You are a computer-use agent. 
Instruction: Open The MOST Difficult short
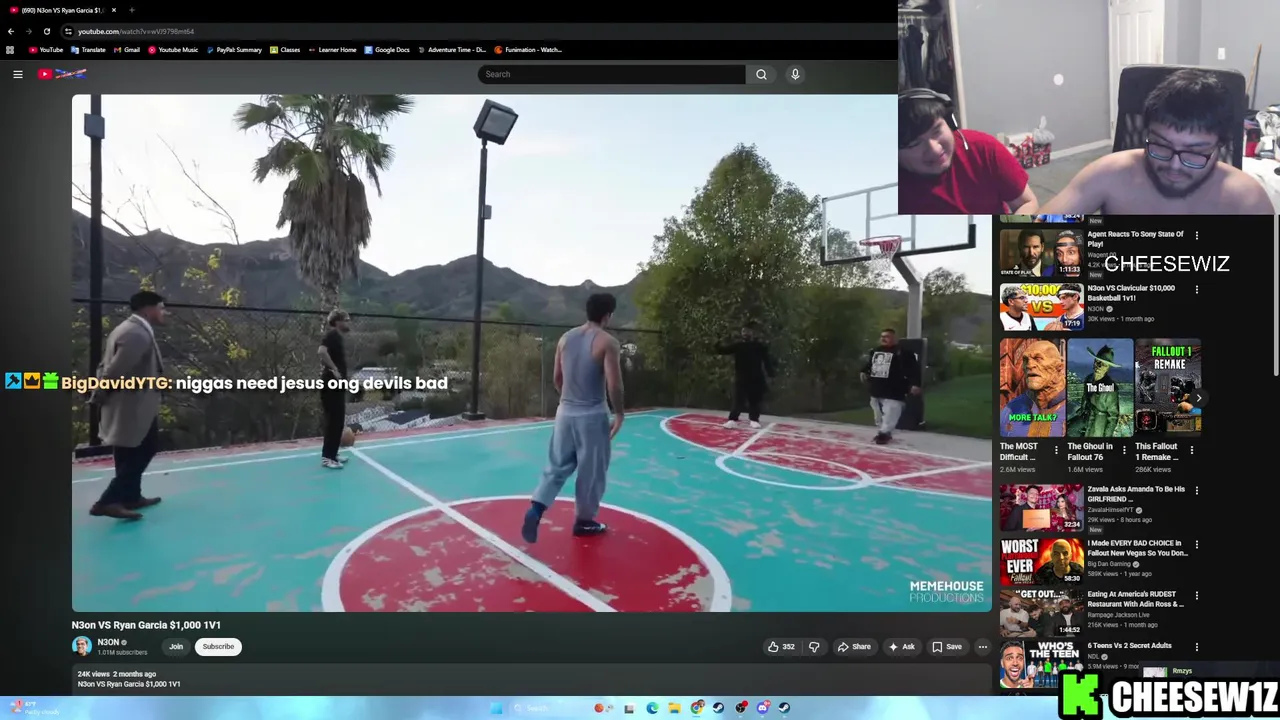pyautogui.click(x=1032, y=388)
